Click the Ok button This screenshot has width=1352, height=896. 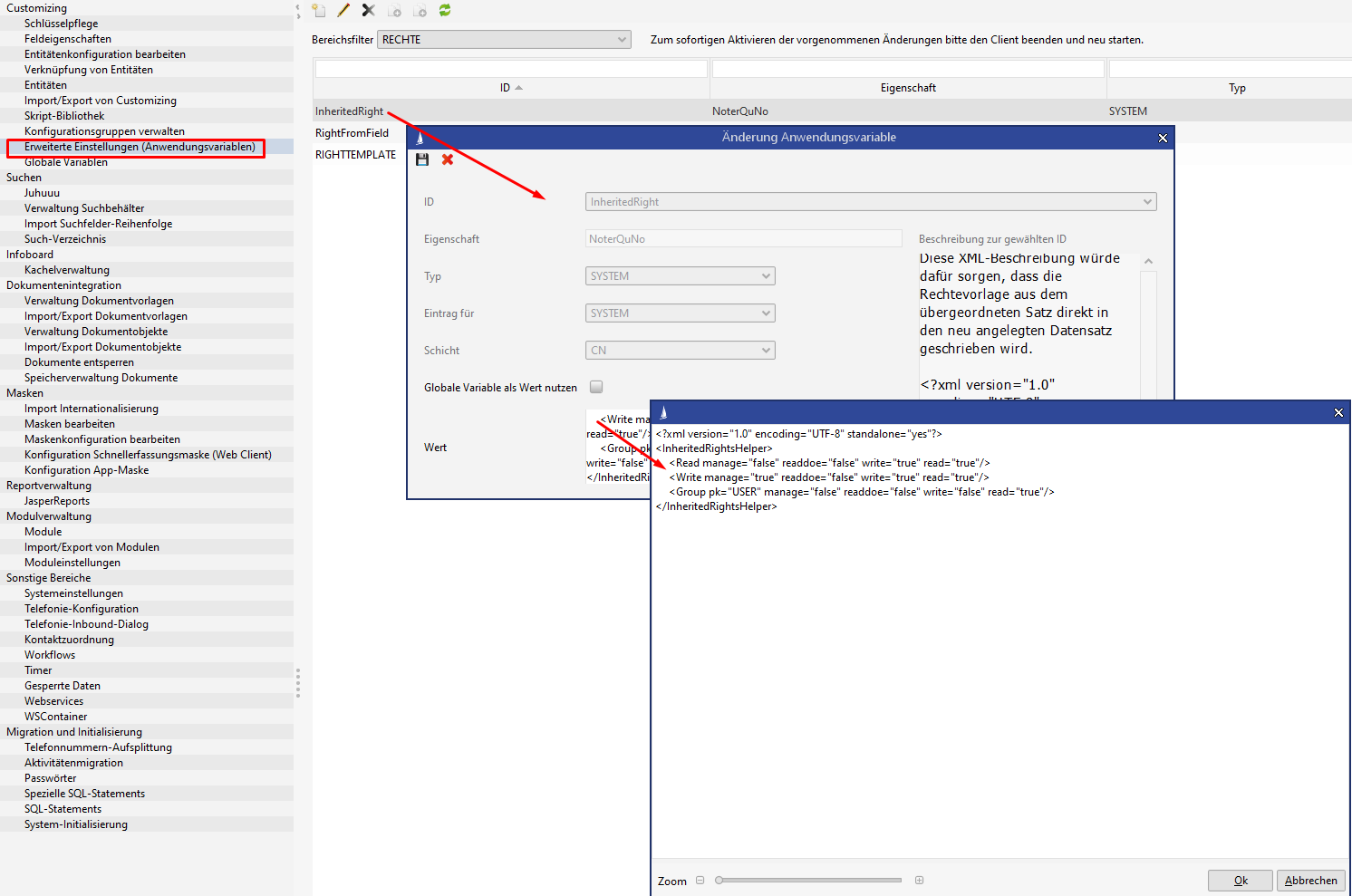pyautogui.click(x=1240, y=881)
